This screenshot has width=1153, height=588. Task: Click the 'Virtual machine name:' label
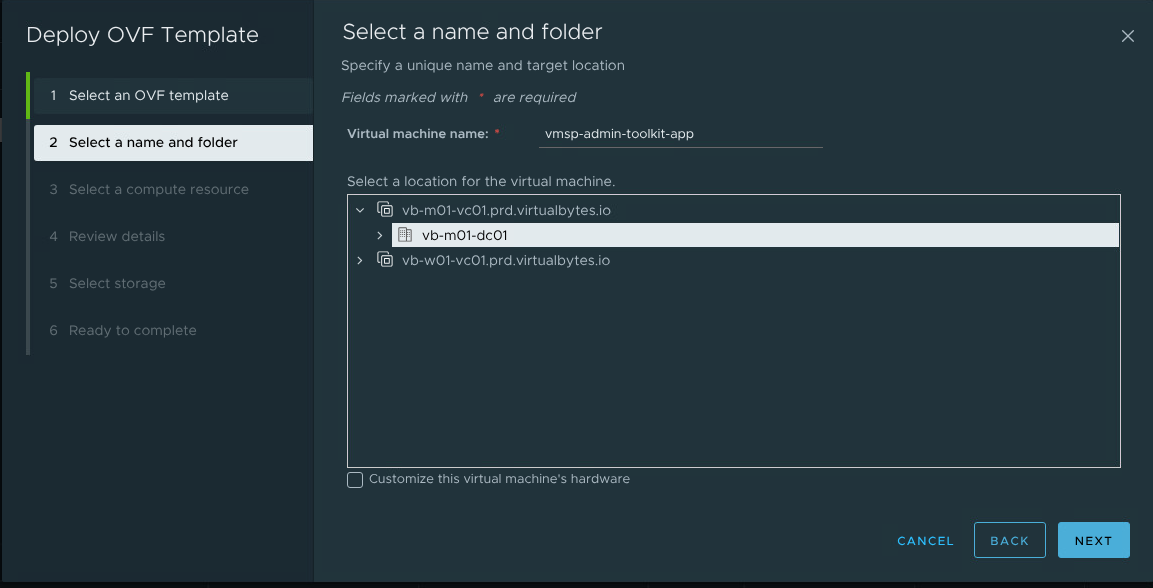[417, 134]
